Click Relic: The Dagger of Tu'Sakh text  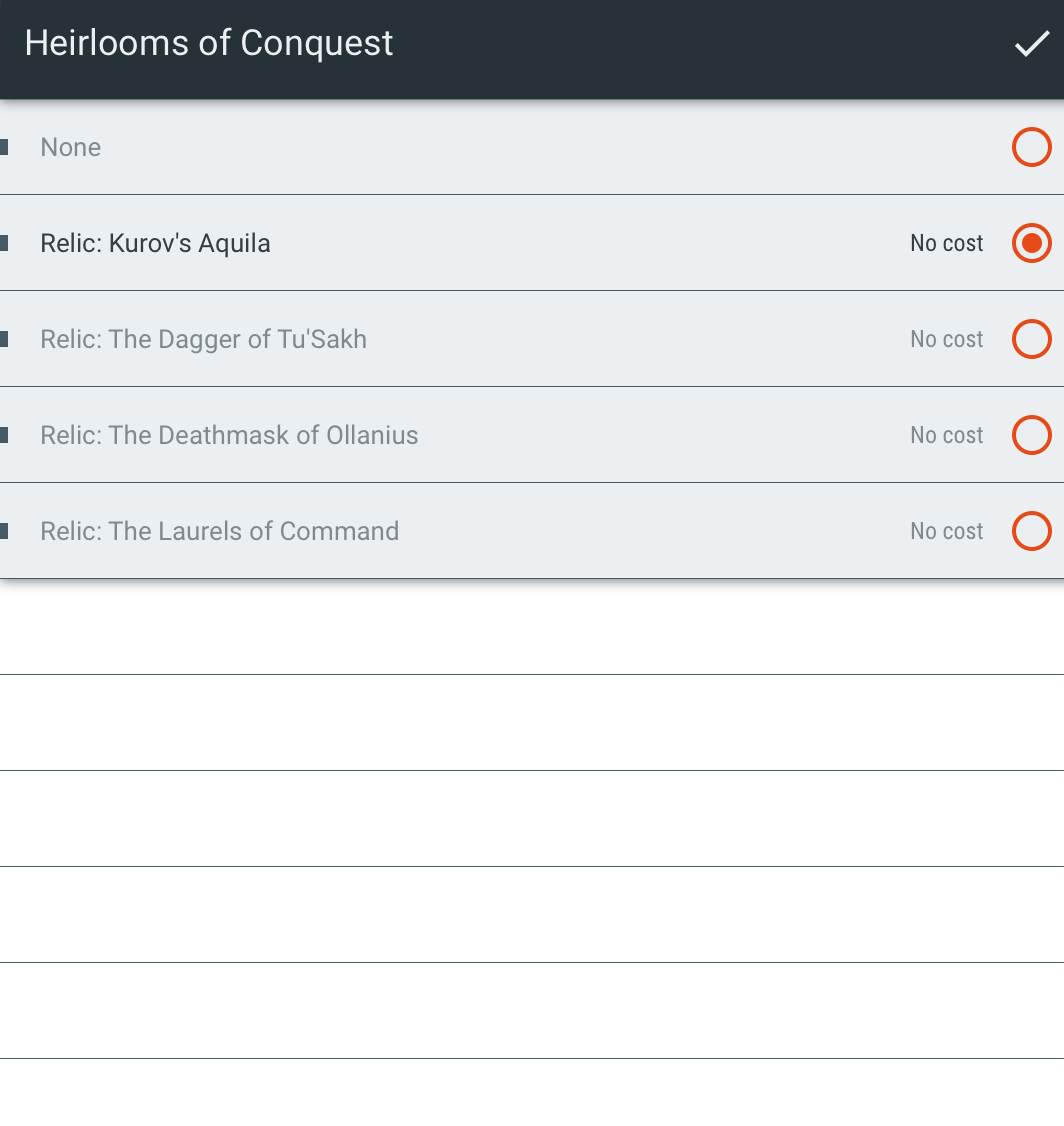tap(203, 339)
